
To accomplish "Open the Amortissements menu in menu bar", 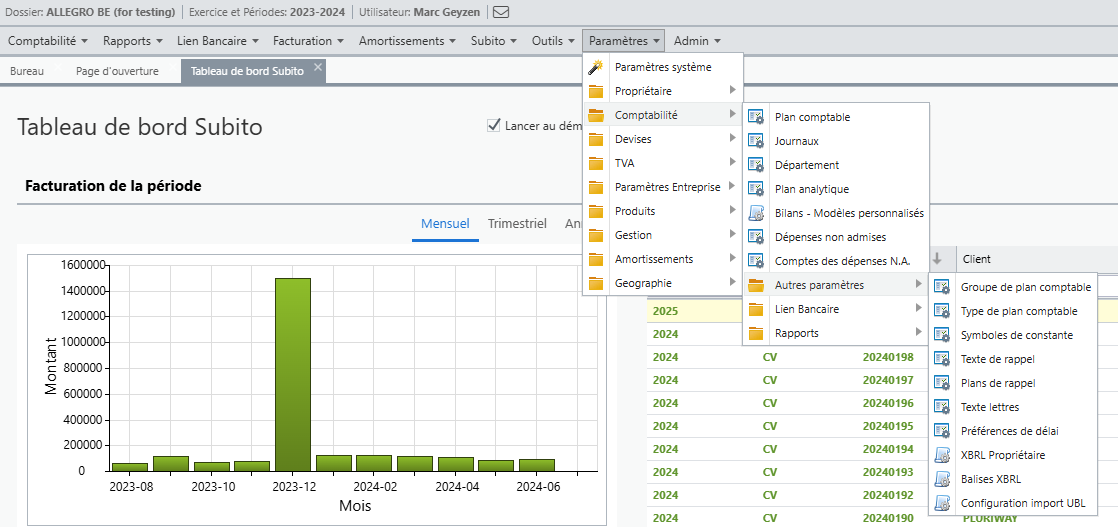I will tap(407, 41).
